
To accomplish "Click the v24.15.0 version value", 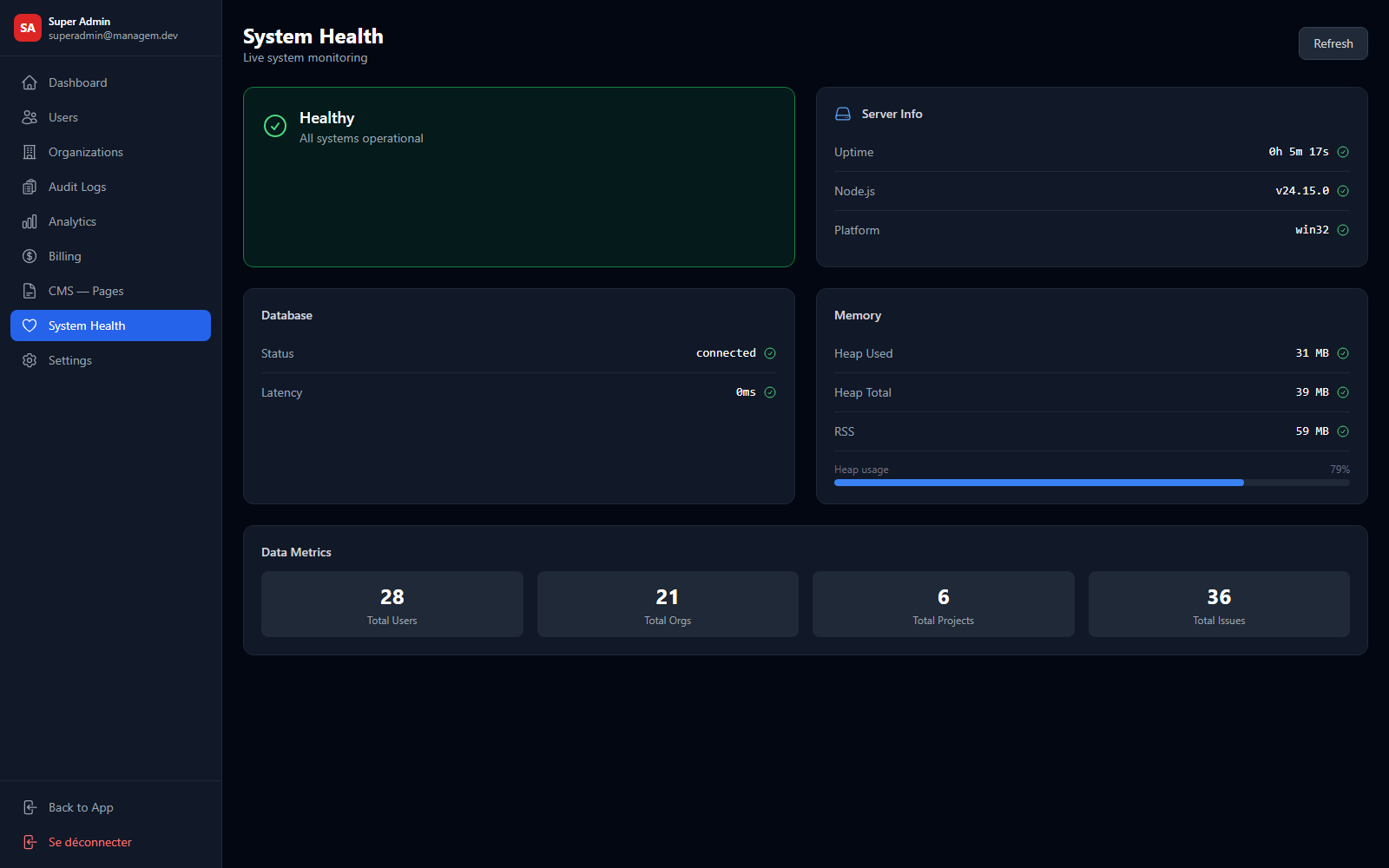I will coord(1302,191).
